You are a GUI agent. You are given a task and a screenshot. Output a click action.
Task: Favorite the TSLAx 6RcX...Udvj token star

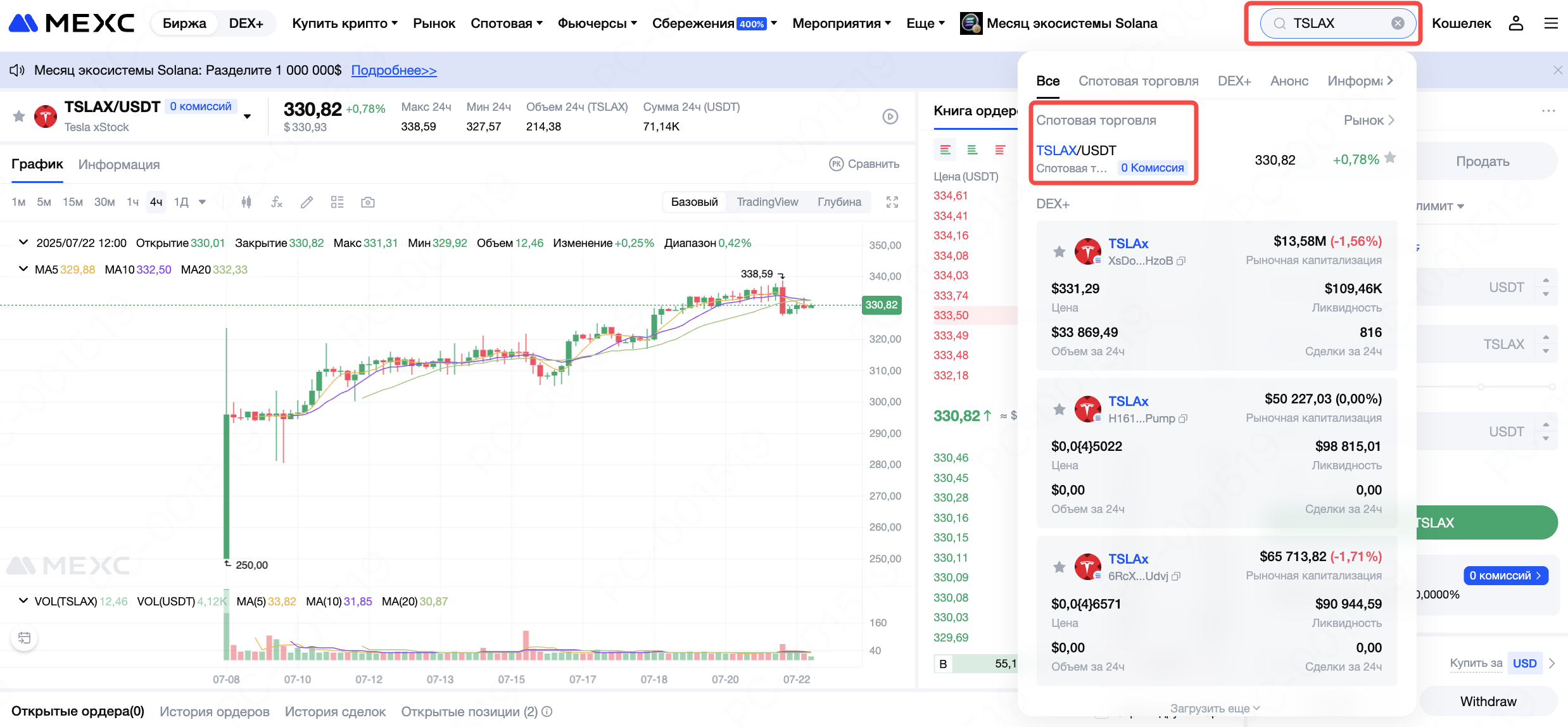tap(1059, 567)
